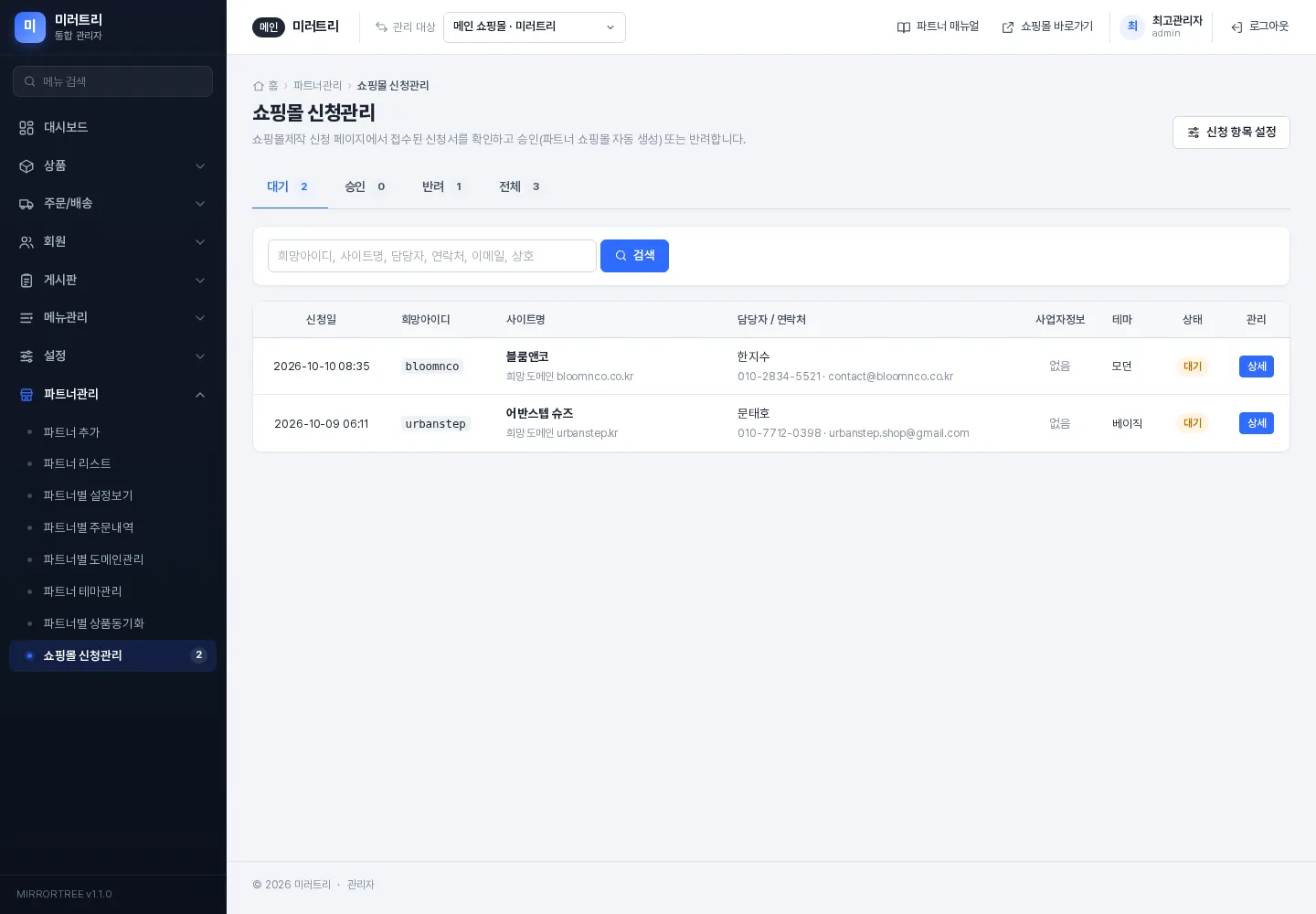Image resolution: width=1316 pixels, height=914 pixels.
Task: Focus the 메뉴 검색 input field
Action: (x=113, y=81)
